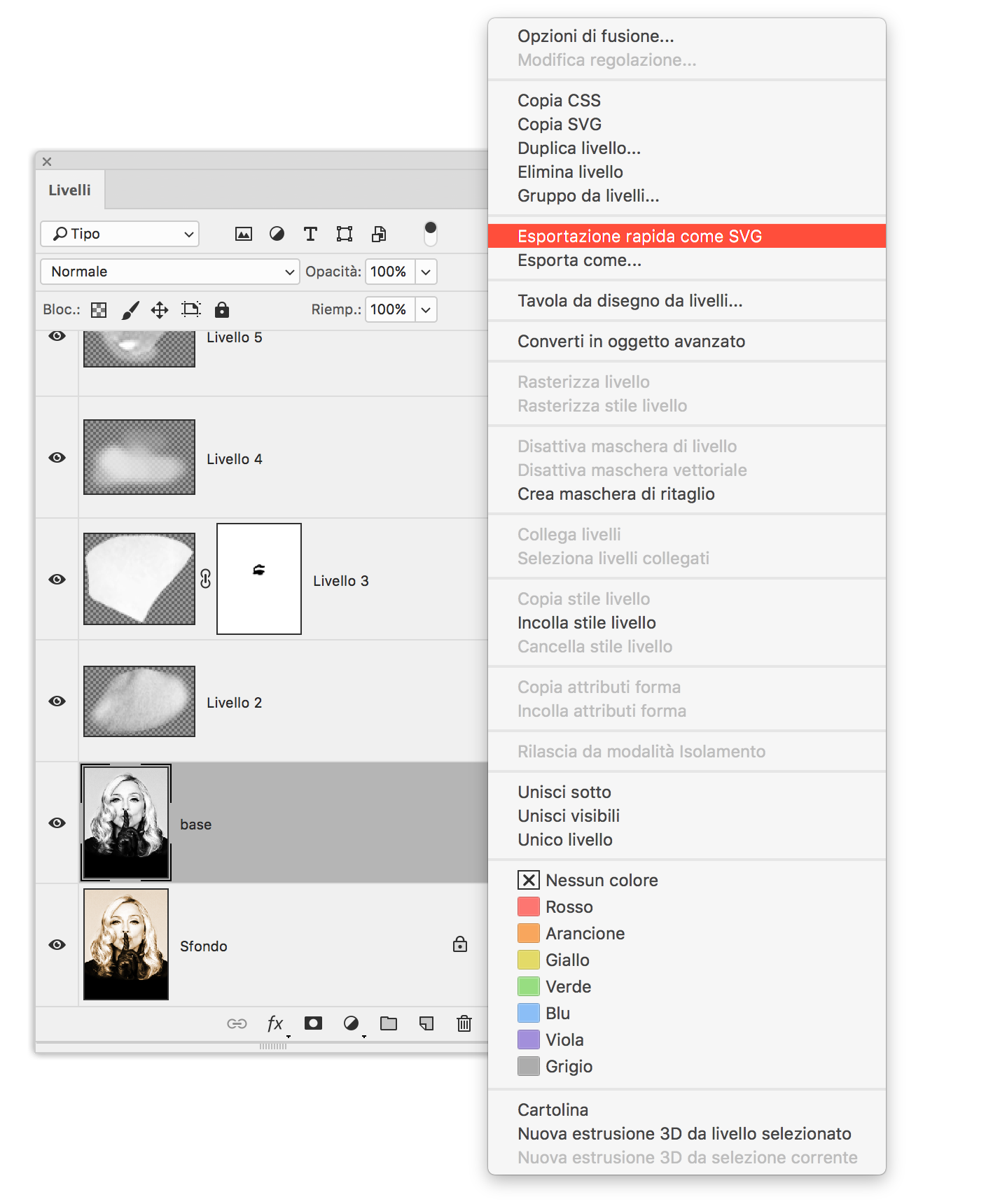Click the lock position move icon
The image size is (986, 1204).
(x=160, y=309)
